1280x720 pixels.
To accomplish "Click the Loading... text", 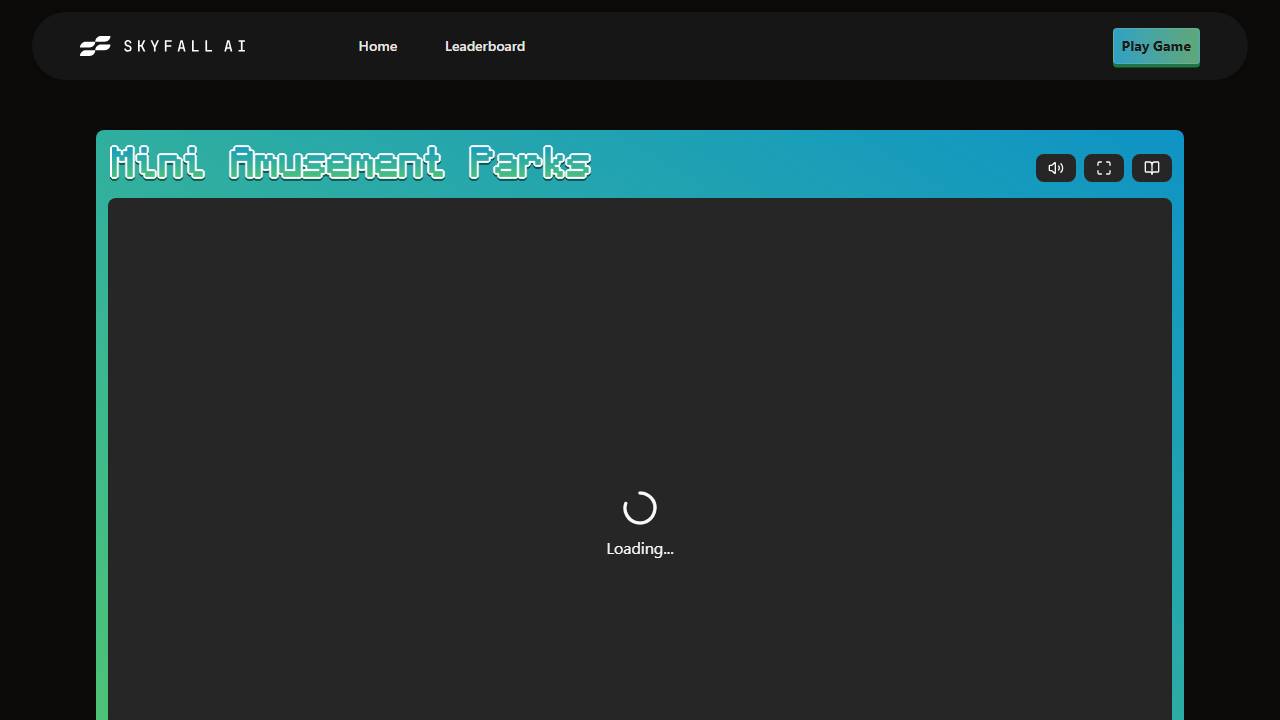I will pyautogui.click(x=640, y=549).
